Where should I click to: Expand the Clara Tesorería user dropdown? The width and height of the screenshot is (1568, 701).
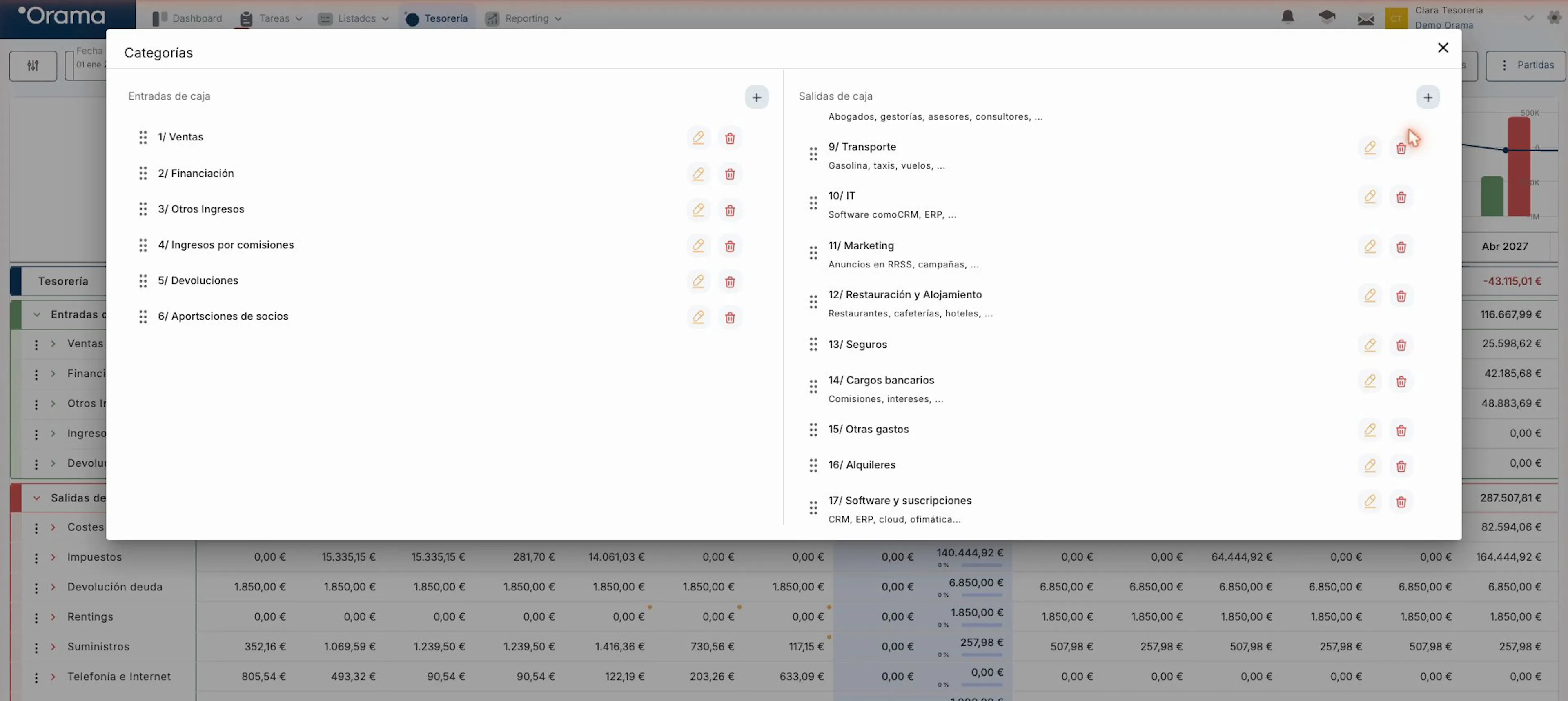(1528, 18)
